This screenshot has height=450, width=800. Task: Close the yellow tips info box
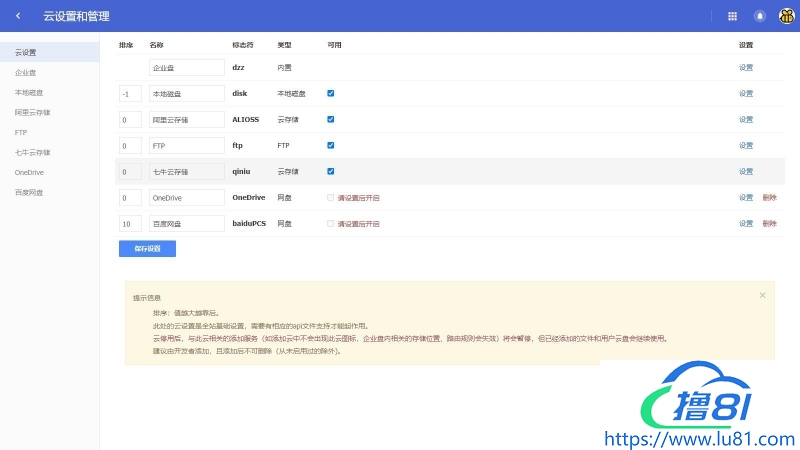(x=762, y=295)
